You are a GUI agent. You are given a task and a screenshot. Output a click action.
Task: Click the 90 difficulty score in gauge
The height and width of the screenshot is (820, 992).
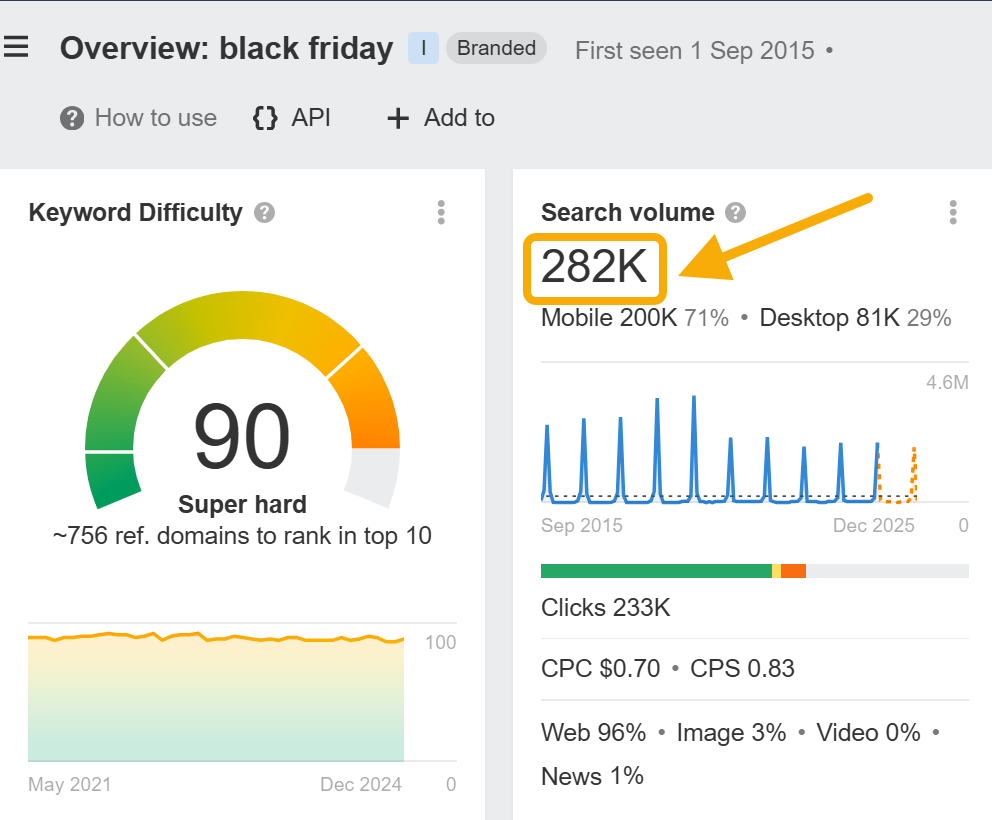pos(242,437)
